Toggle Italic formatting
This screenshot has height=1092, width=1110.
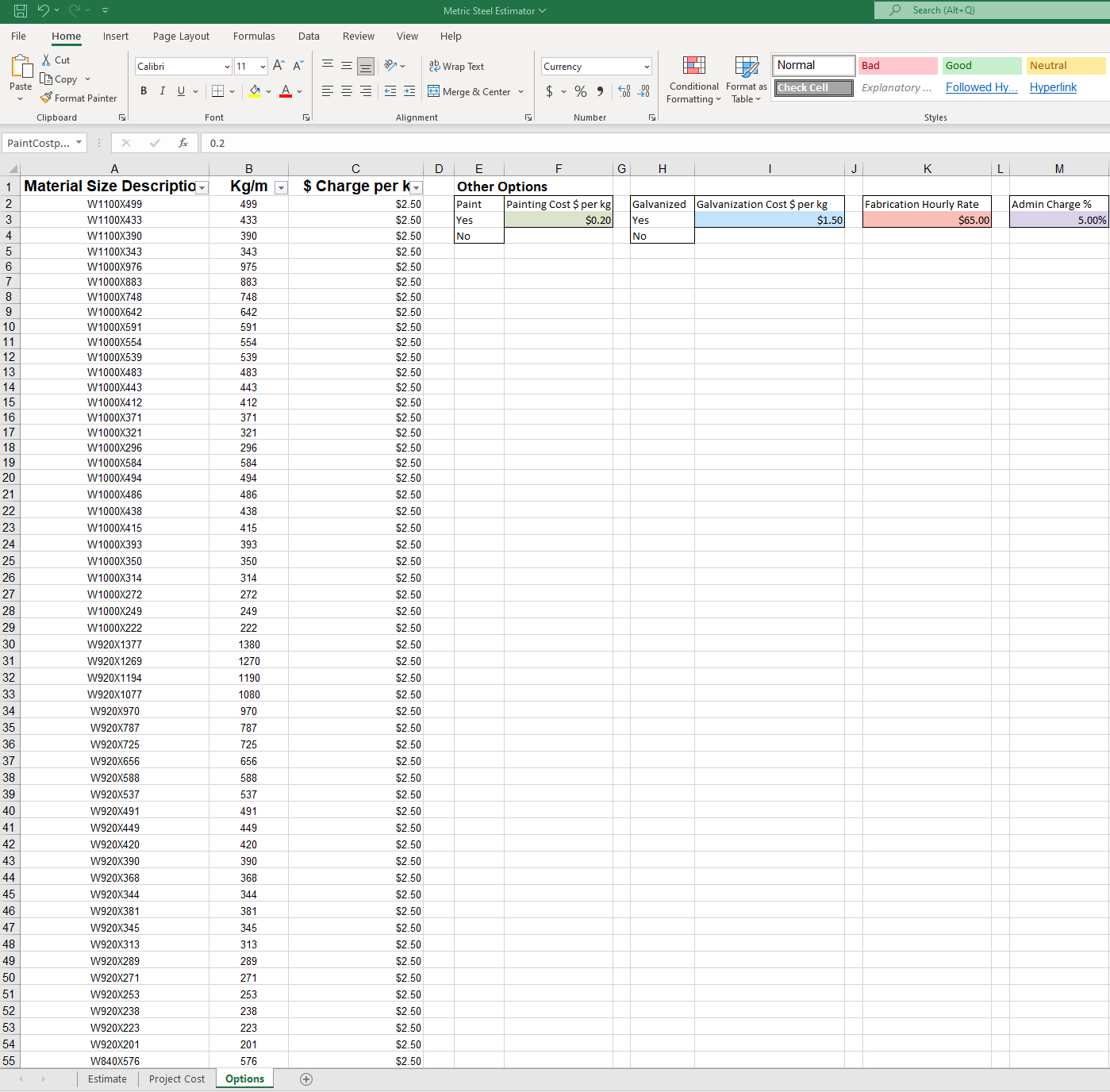[163, 91]
